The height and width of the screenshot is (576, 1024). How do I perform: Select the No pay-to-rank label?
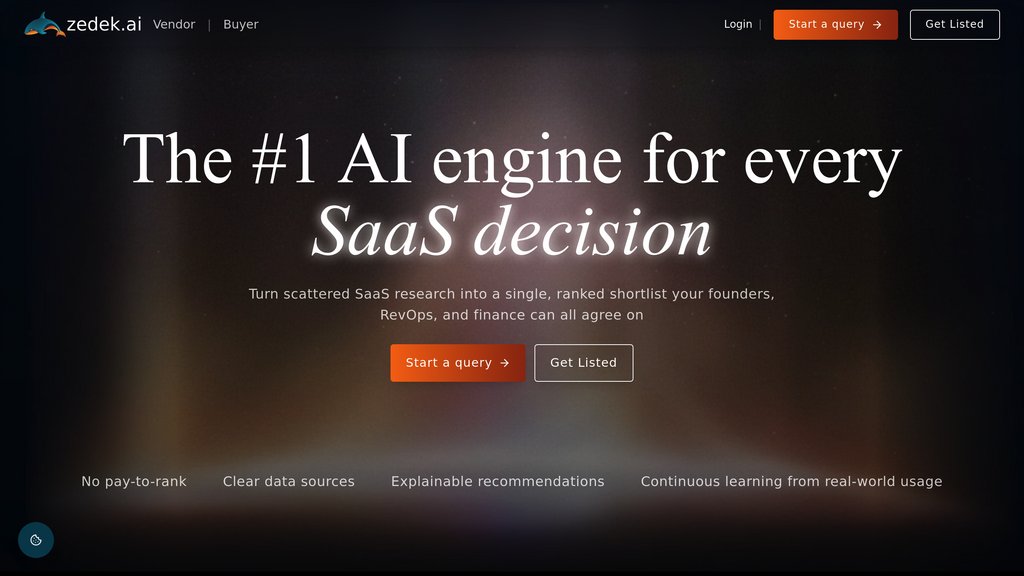click(134, 481)
